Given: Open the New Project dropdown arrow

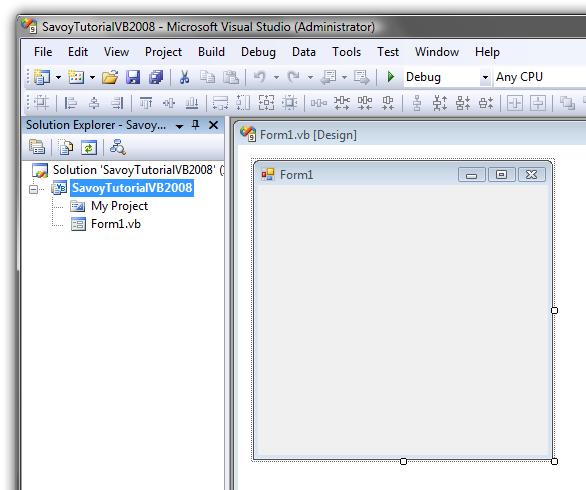Looking at the screenshot, I should (58, 77).
